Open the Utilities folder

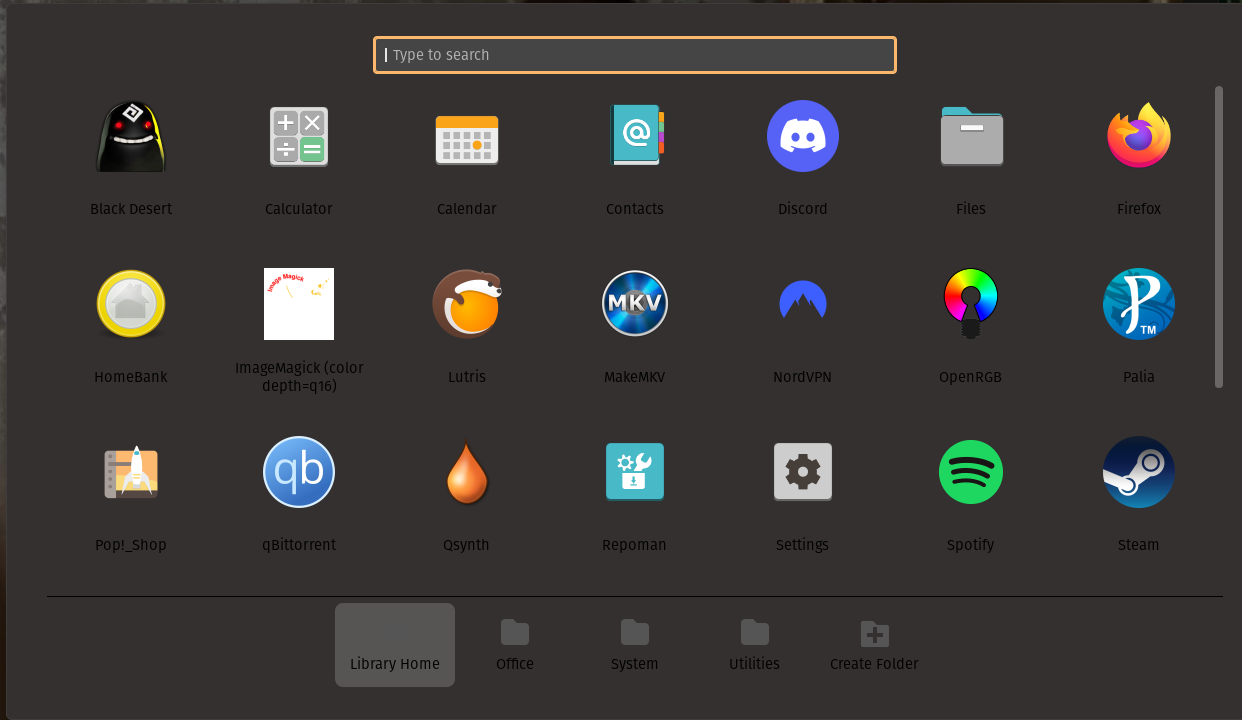point(755,645)
